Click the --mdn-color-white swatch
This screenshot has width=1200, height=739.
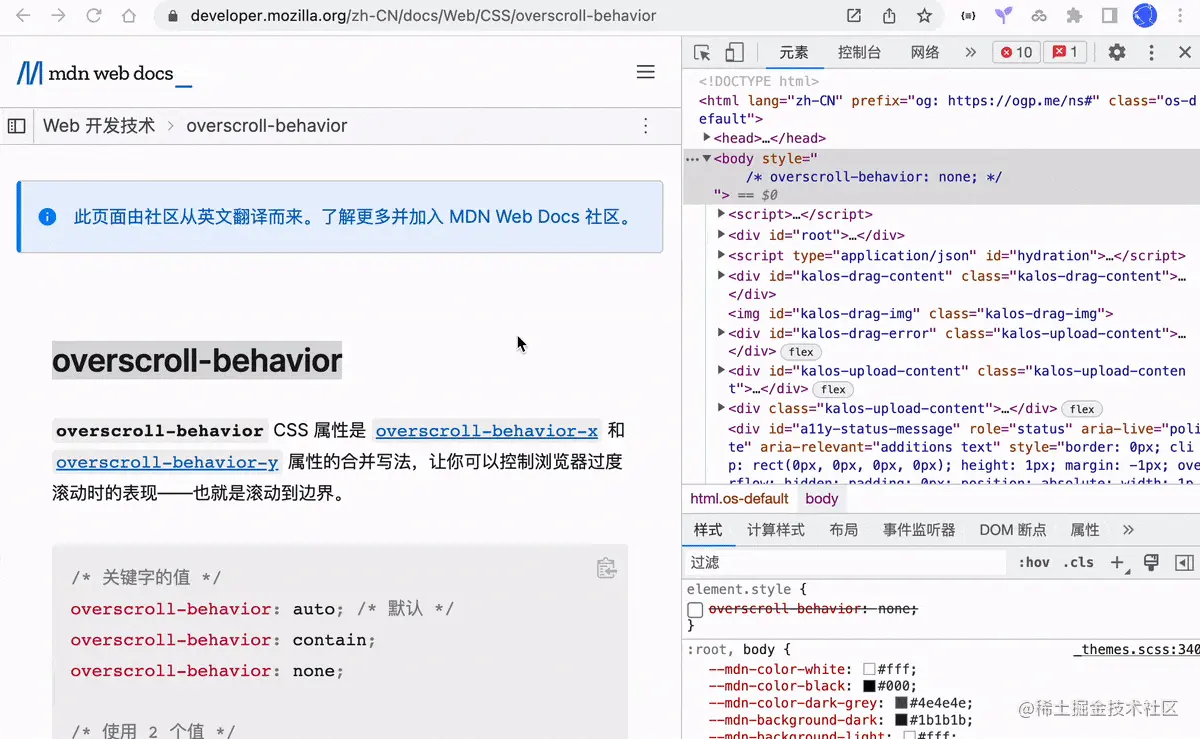(869, 670)
